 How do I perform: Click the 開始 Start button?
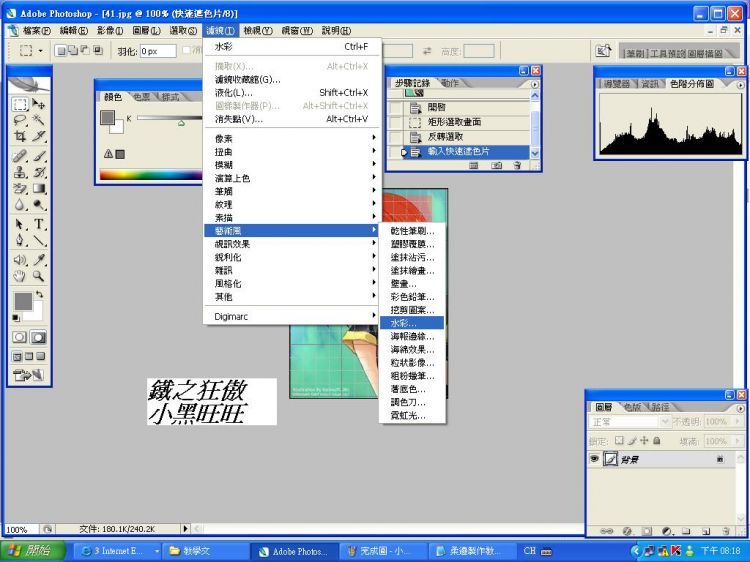coord(30,551)
